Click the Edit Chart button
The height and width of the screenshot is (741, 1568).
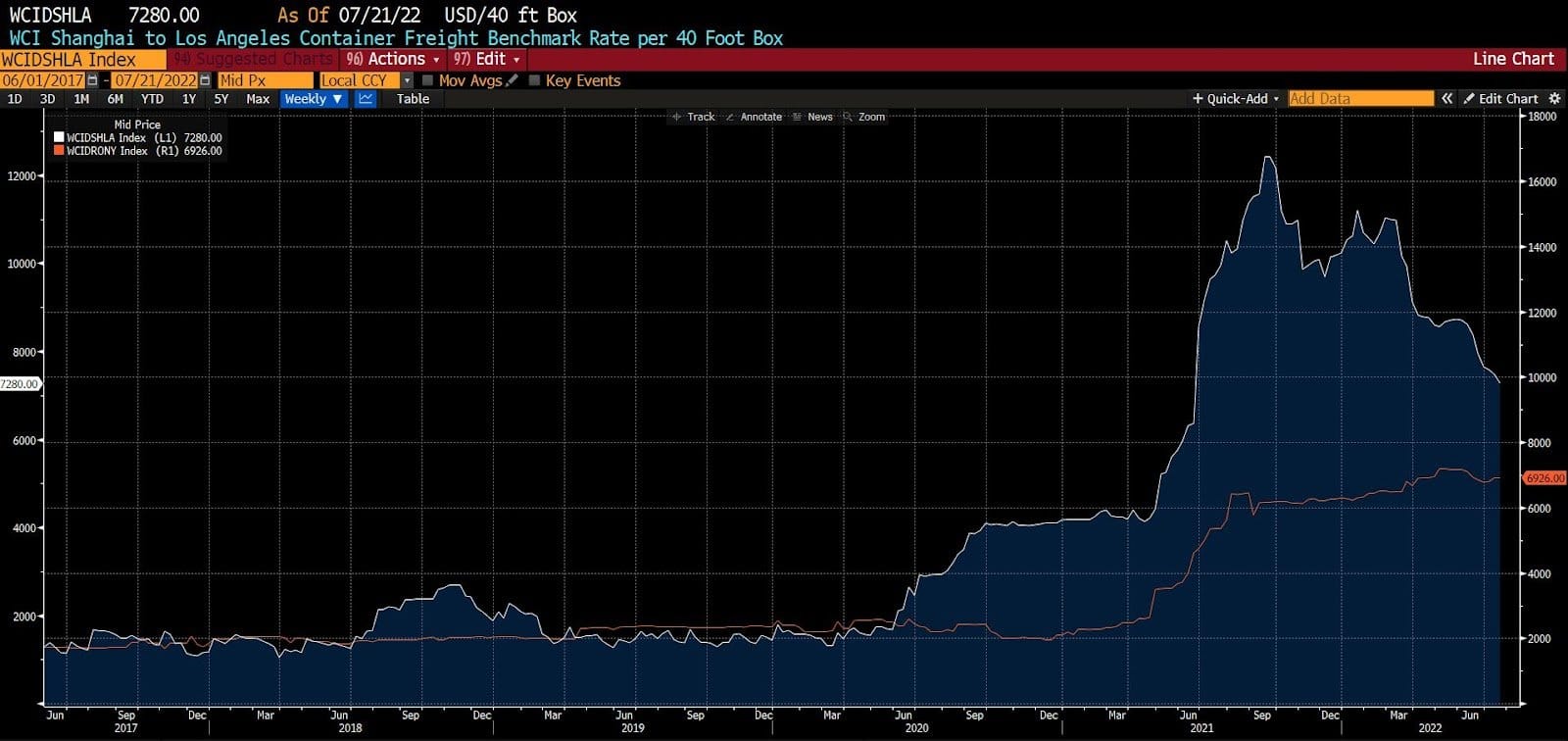(x=1501, y=99)
